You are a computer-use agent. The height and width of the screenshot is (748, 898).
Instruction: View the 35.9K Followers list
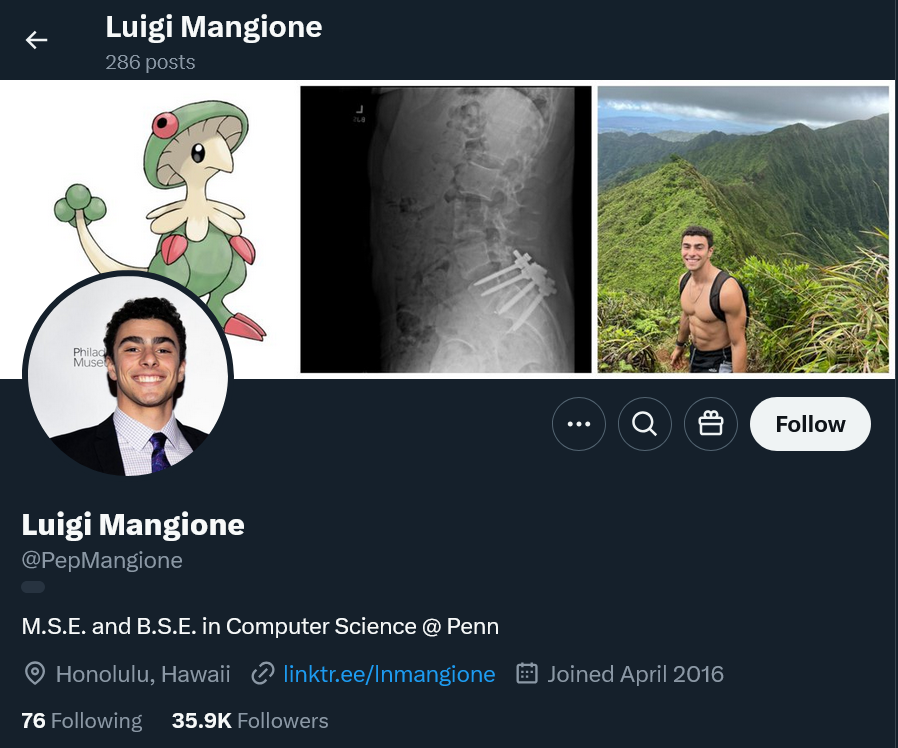250,720
